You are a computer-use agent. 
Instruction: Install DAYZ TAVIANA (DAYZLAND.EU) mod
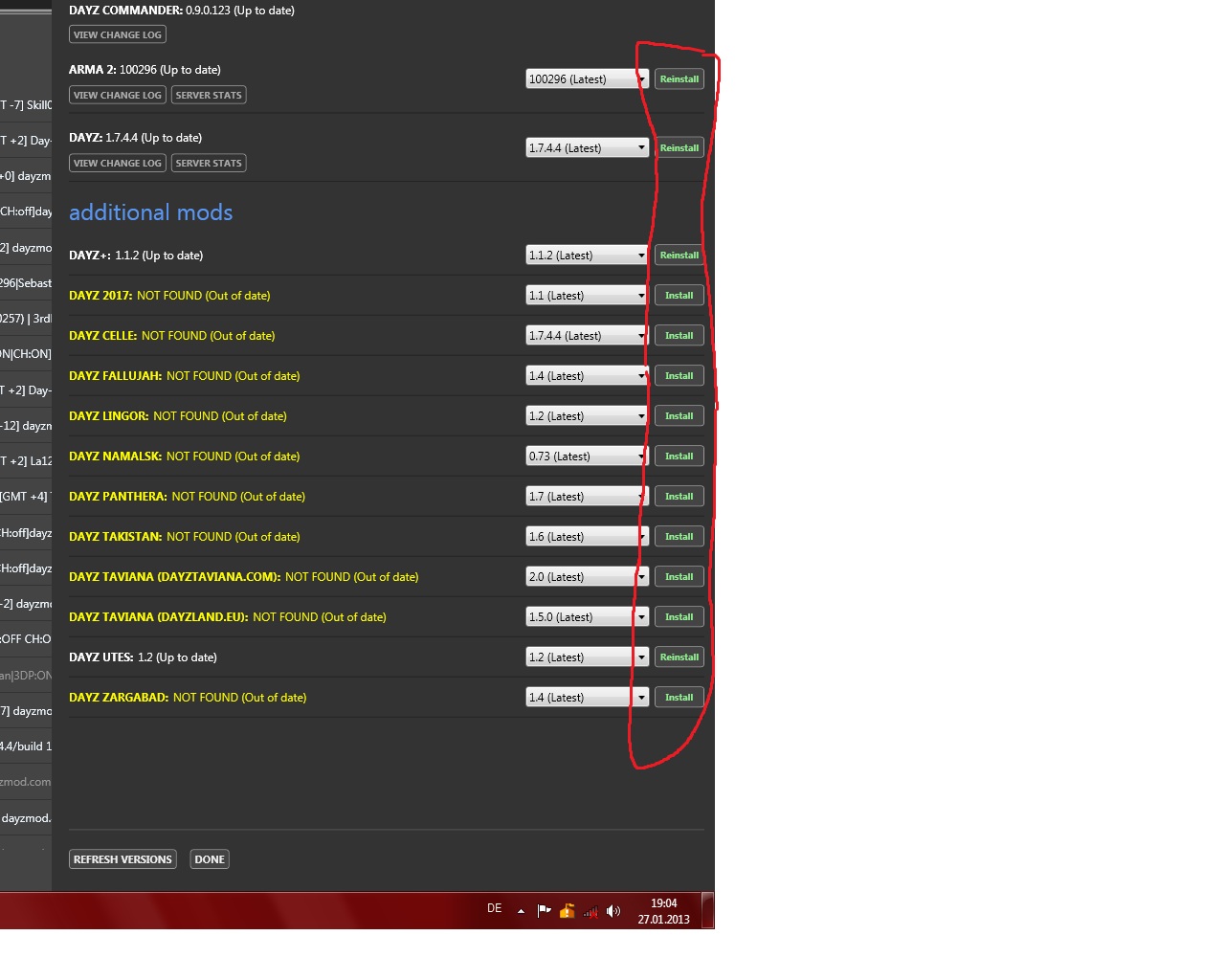point(679,617)
